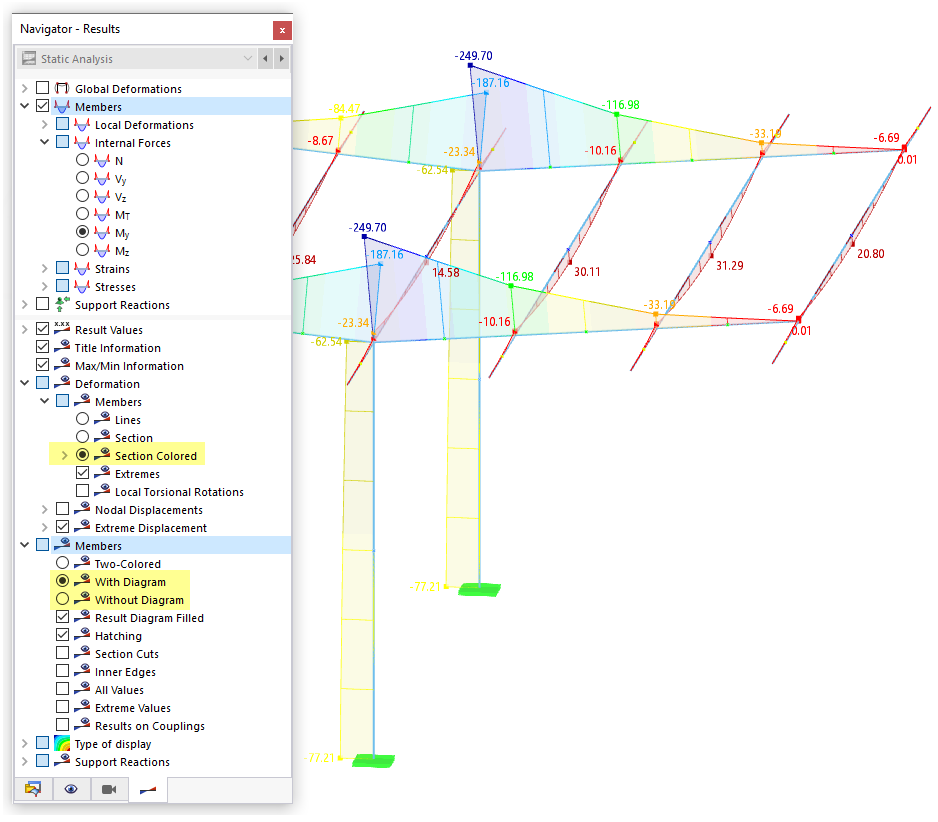Click the Max/Min Information icon

[62, 364]
